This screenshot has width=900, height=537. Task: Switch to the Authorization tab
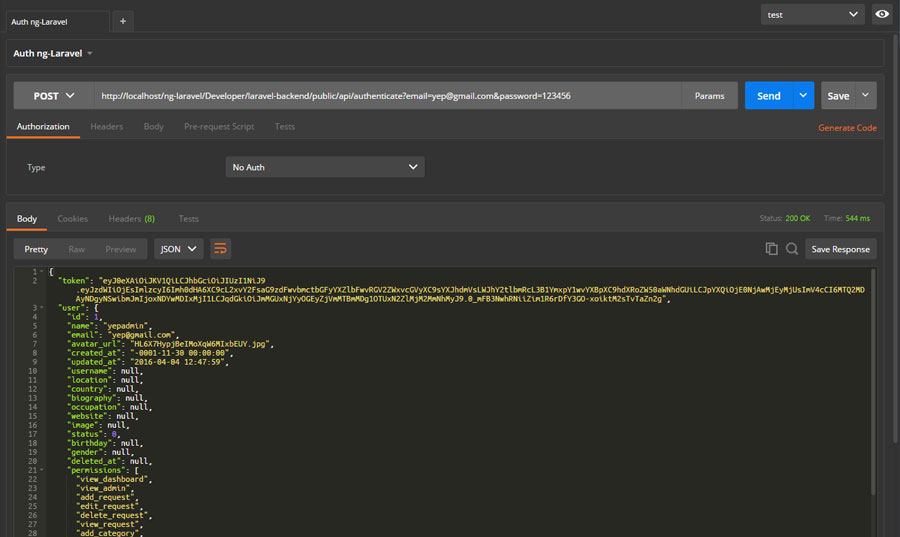pyautogui.click(x=43, y=126)
